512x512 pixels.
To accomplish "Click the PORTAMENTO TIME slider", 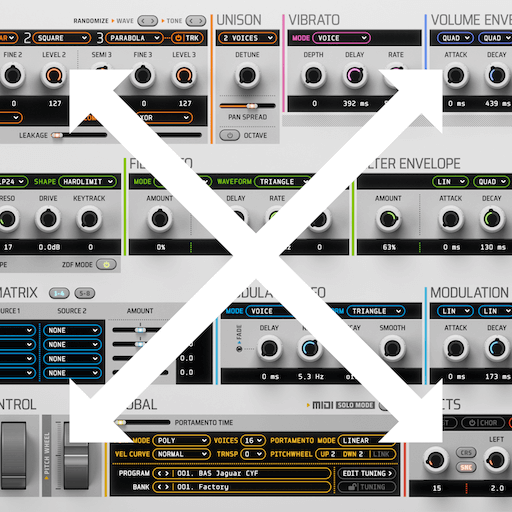I will coord(143,423).
